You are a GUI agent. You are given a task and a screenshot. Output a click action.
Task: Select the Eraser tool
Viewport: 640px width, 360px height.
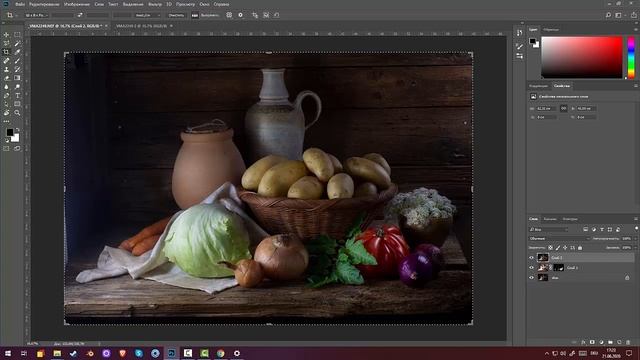(x=6, y=78)
